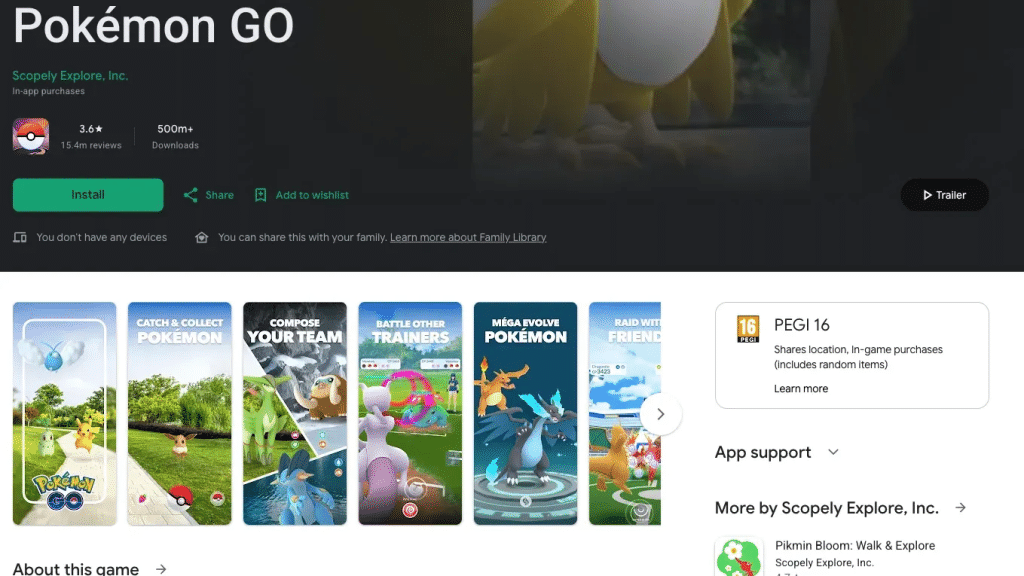This screenshot has width=1024, height=576.
Task: Click the PEGI 16 rating badge
Action: (748, 328)
